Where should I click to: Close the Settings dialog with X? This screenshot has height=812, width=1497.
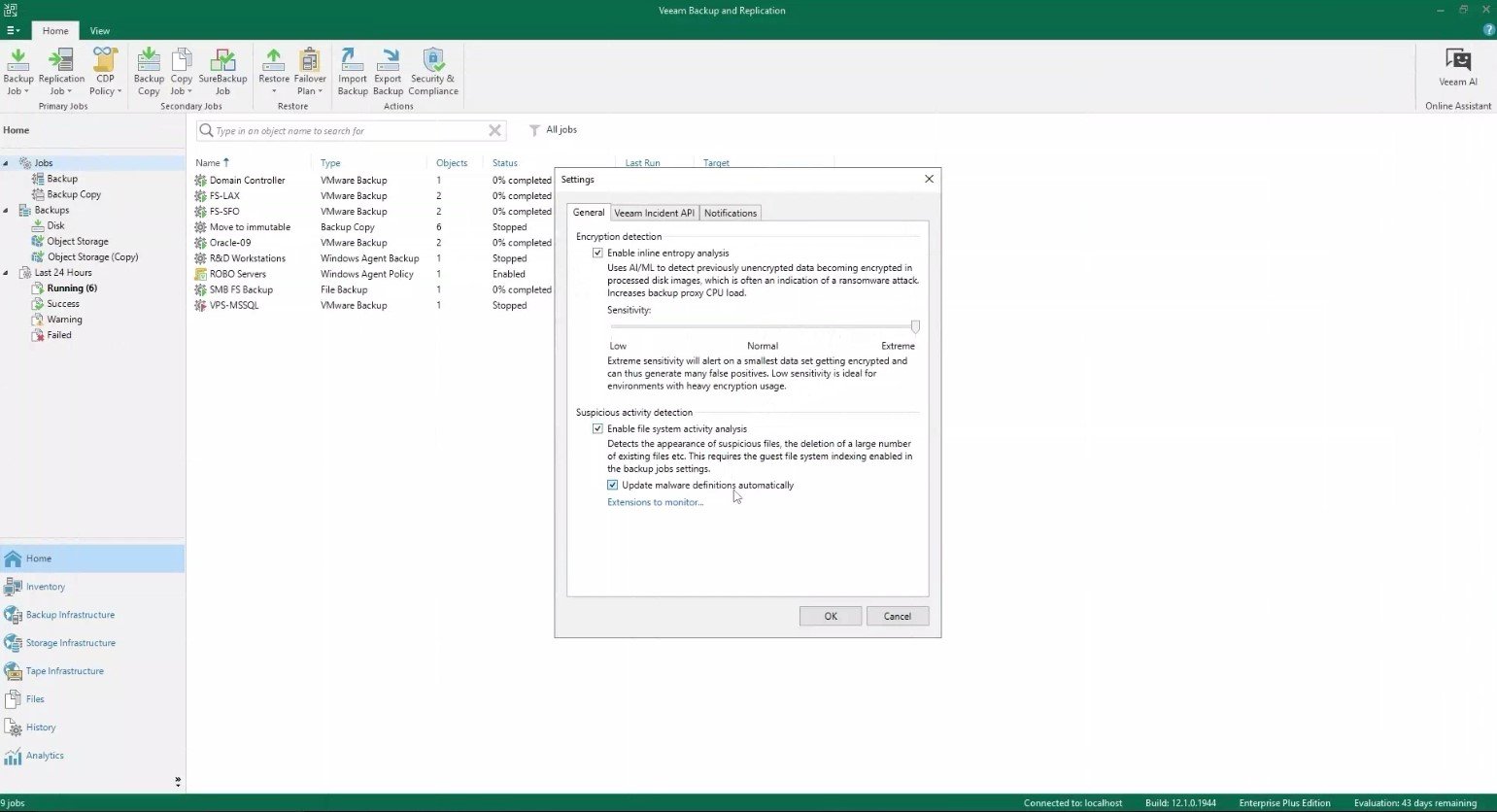coord(929,179)
